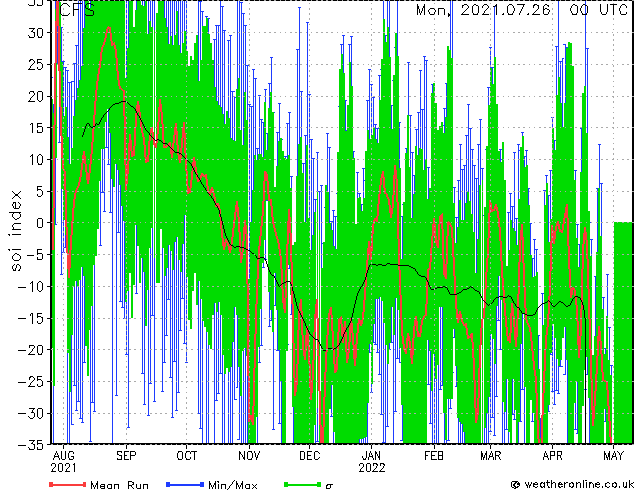Screen dimensions: 634x490
Task: Click the y-axis value 30
Action: [x=37, y=33]
